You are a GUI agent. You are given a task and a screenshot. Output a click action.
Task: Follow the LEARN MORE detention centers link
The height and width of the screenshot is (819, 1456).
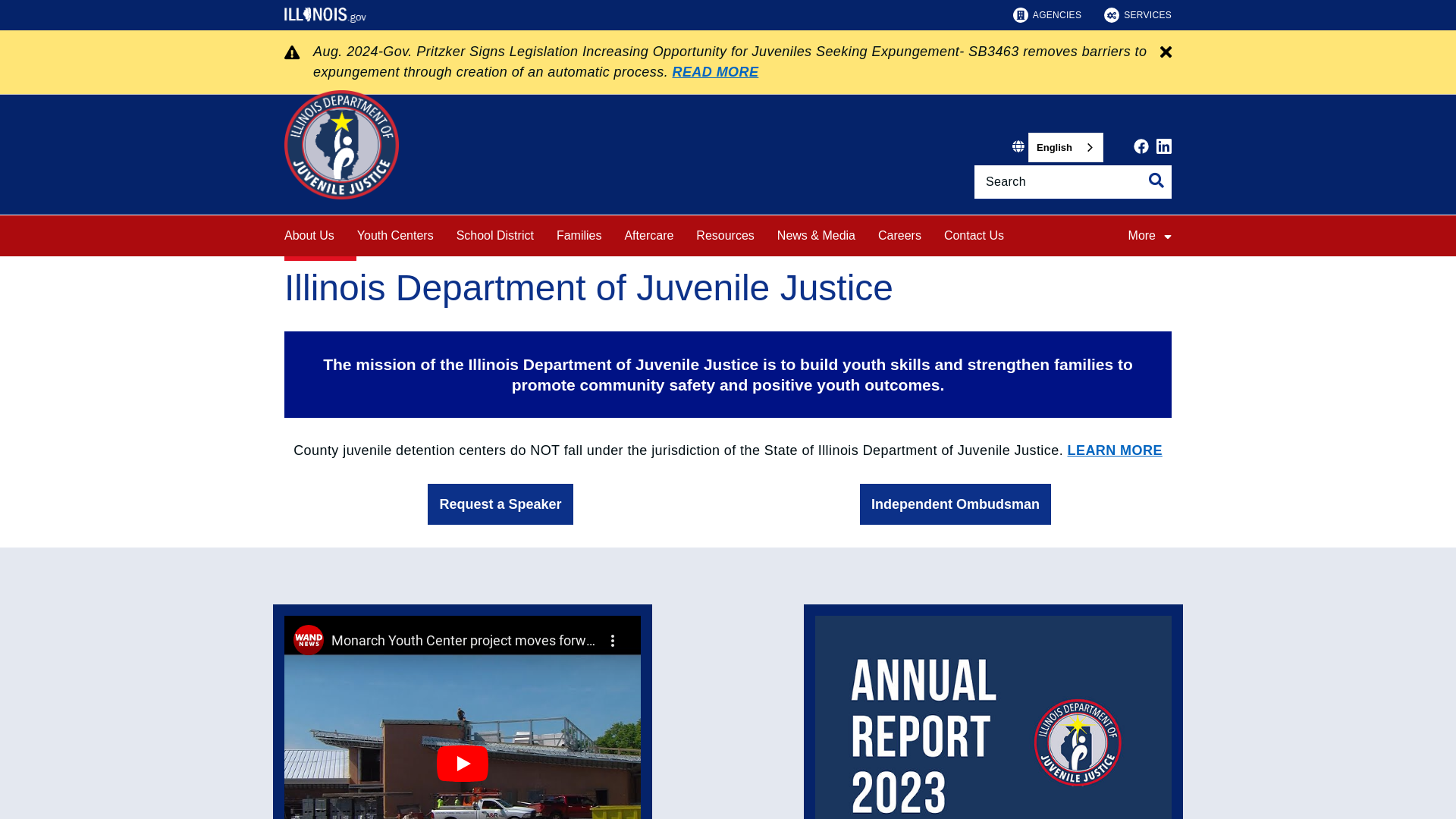[1115, 450]
